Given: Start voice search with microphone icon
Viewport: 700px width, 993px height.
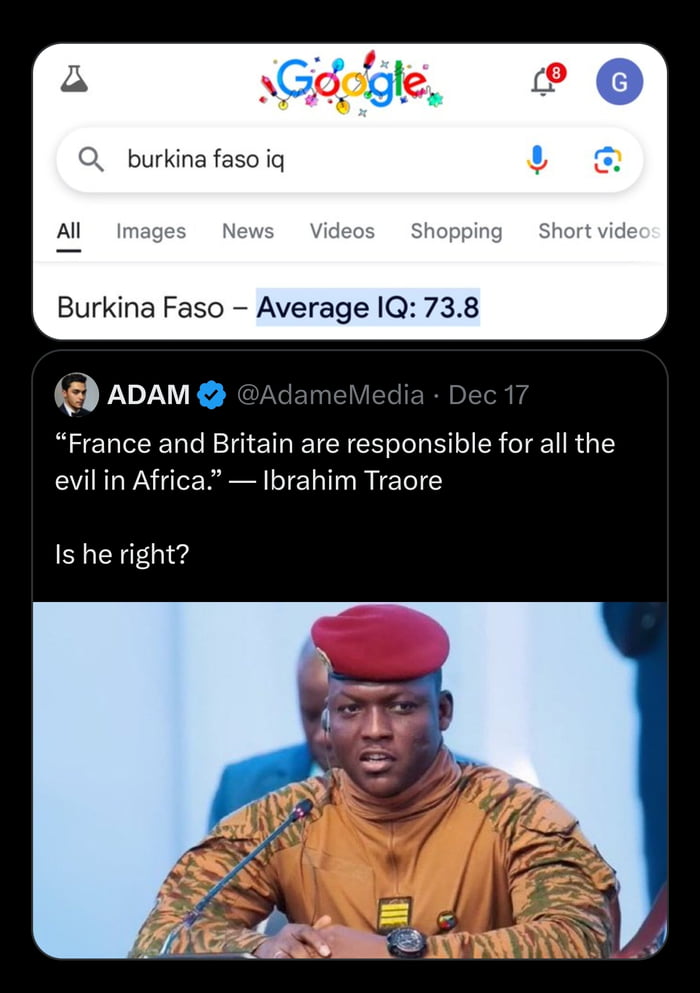Looking at the screenshot, I should click(x=537, y=158).
